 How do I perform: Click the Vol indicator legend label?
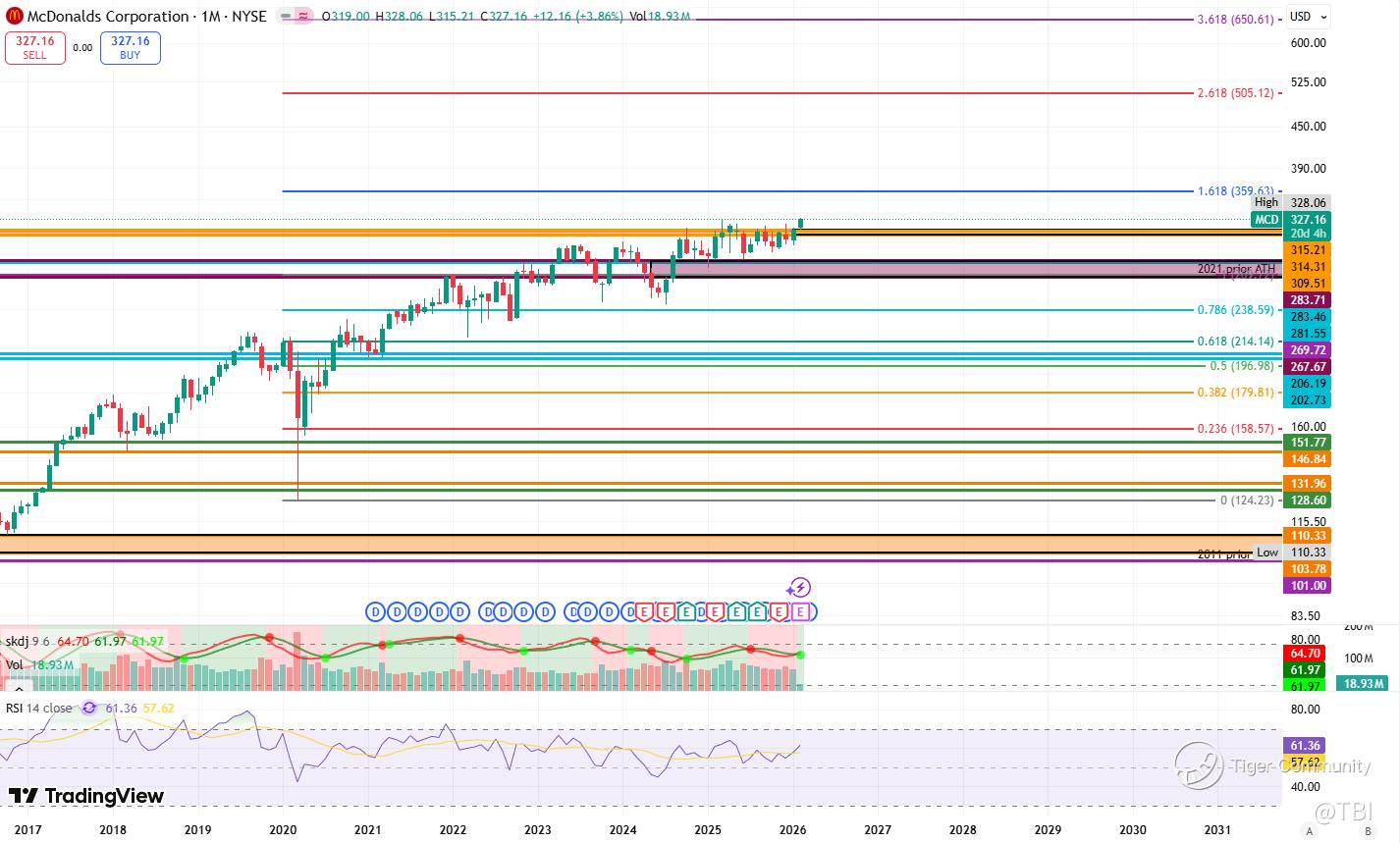pos(15,664)
